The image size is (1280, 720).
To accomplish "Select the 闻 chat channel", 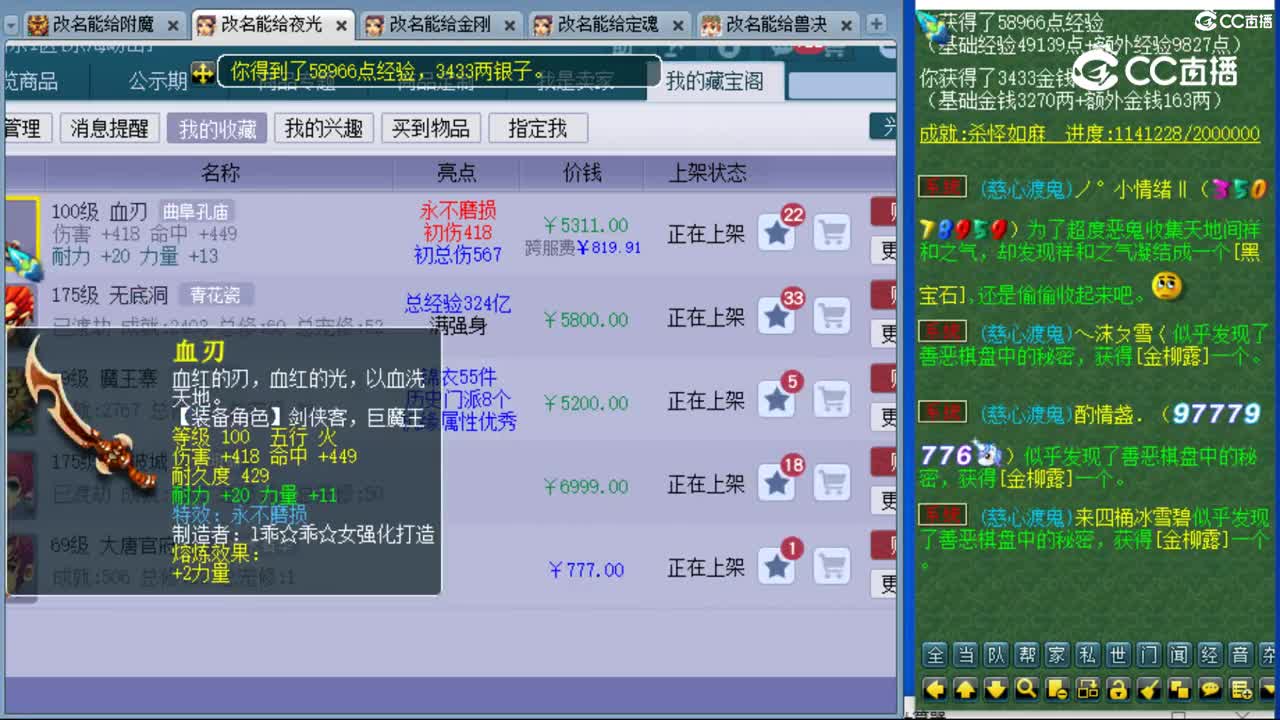I will 1179,655.
